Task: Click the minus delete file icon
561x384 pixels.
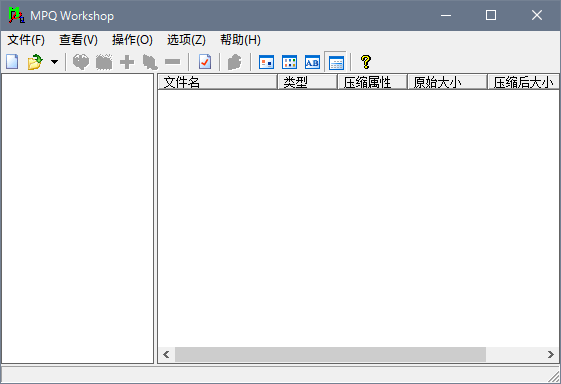Action: pos(172,62)
